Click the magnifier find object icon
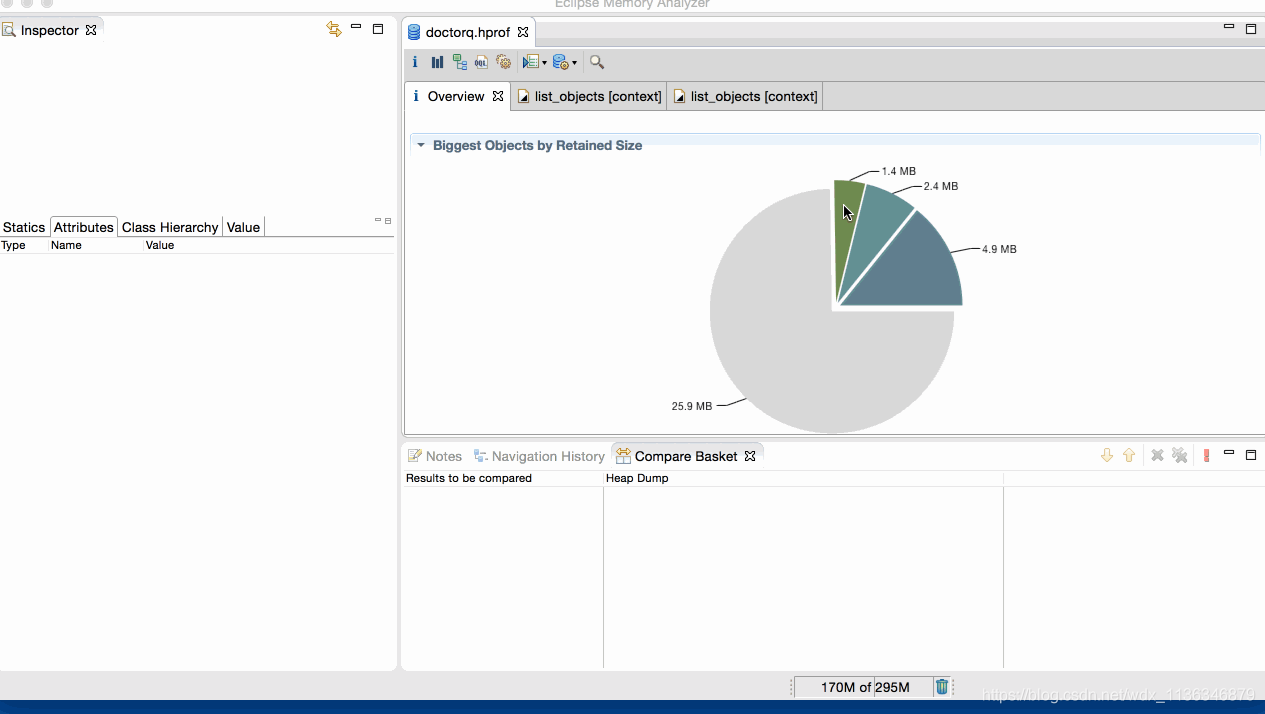The height and width of the screenshot is (714, 1265). click(597, 62)
